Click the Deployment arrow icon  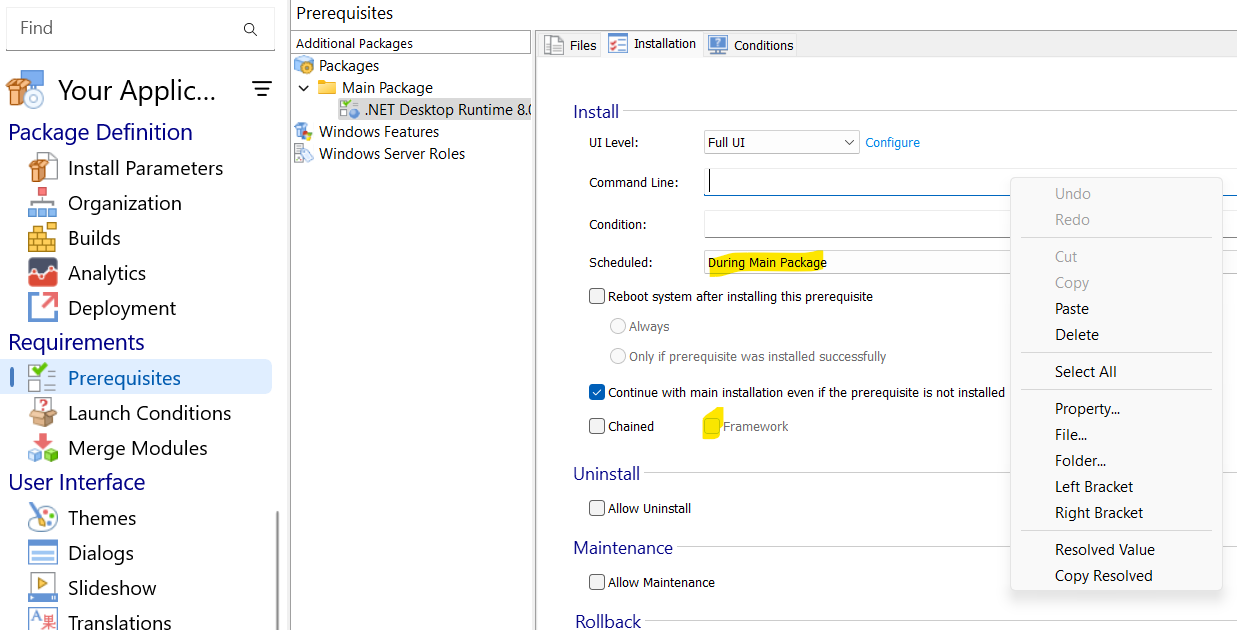tap(43, 308)
